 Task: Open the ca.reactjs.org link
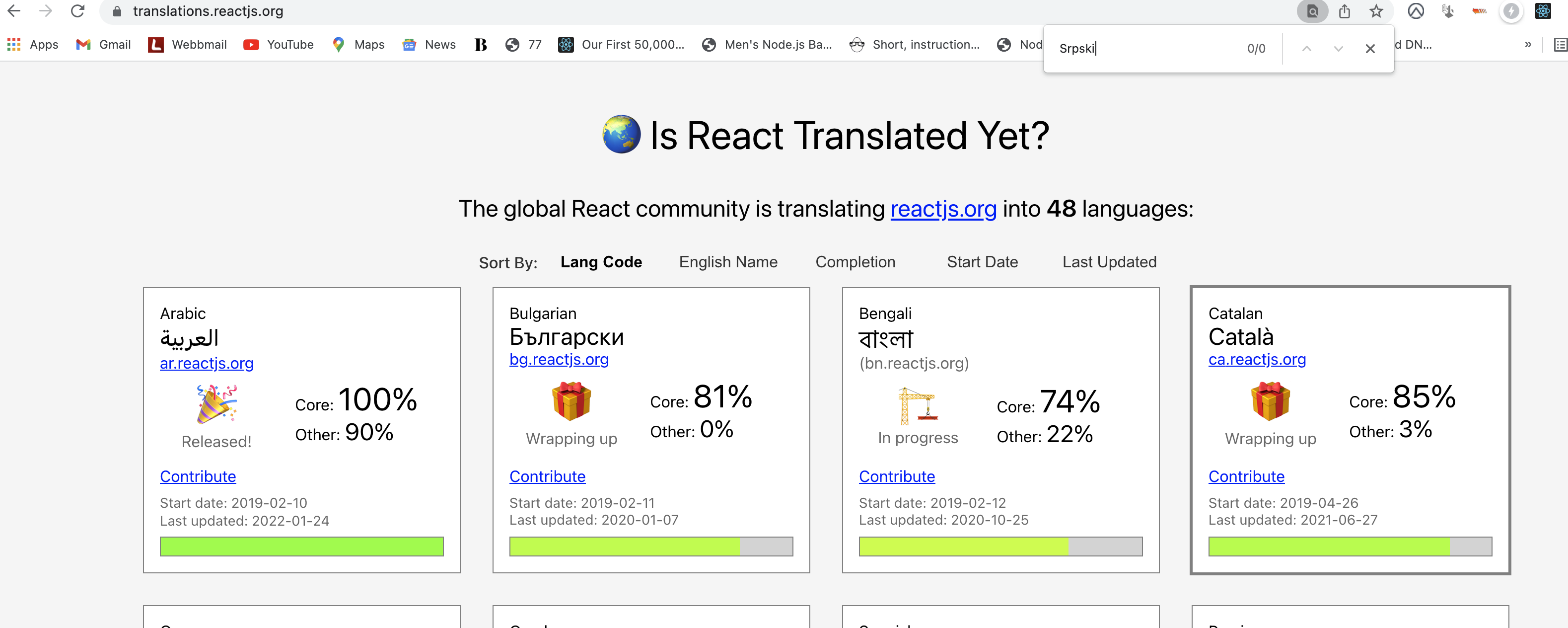point(1257,359)
